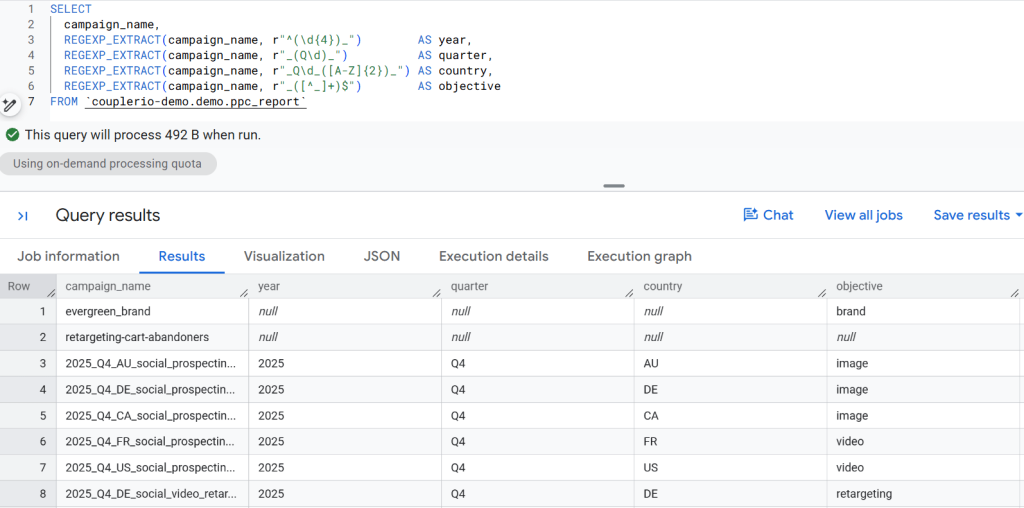Click the country column resize handle

(x=822, y=293)
